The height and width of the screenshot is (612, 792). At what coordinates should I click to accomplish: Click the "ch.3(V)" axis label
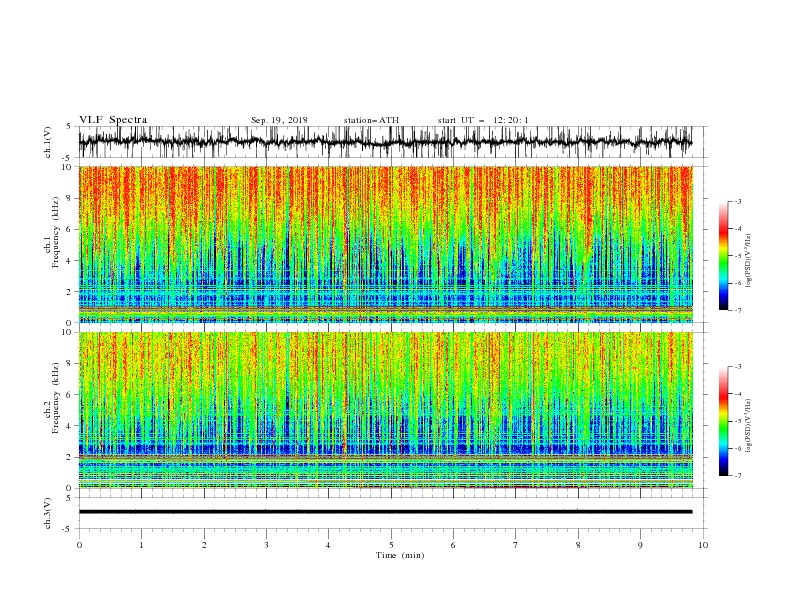click(x=48, y=513)
